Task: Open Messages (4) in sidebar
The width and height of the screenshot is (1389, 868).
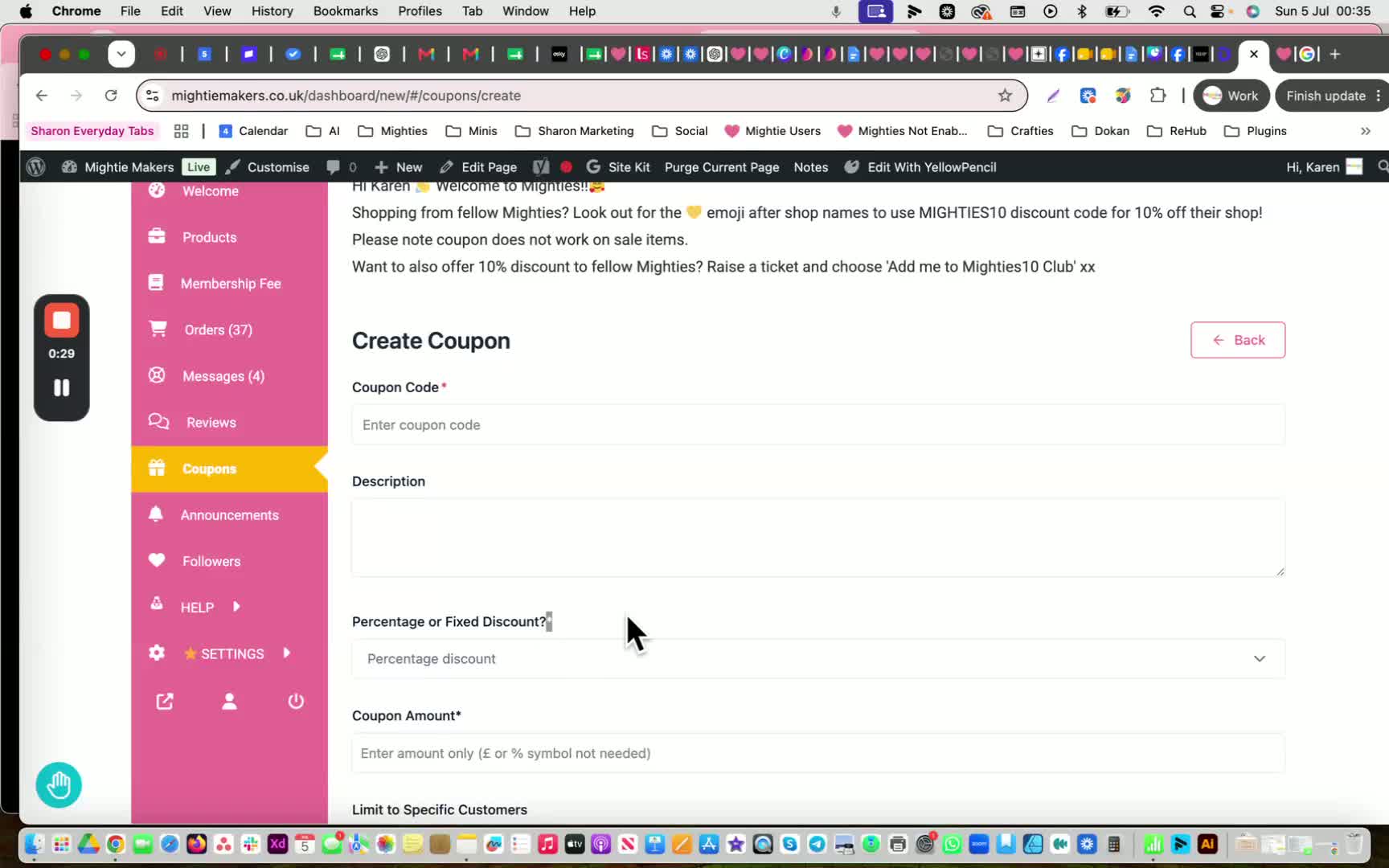Action: coord(223,376)
